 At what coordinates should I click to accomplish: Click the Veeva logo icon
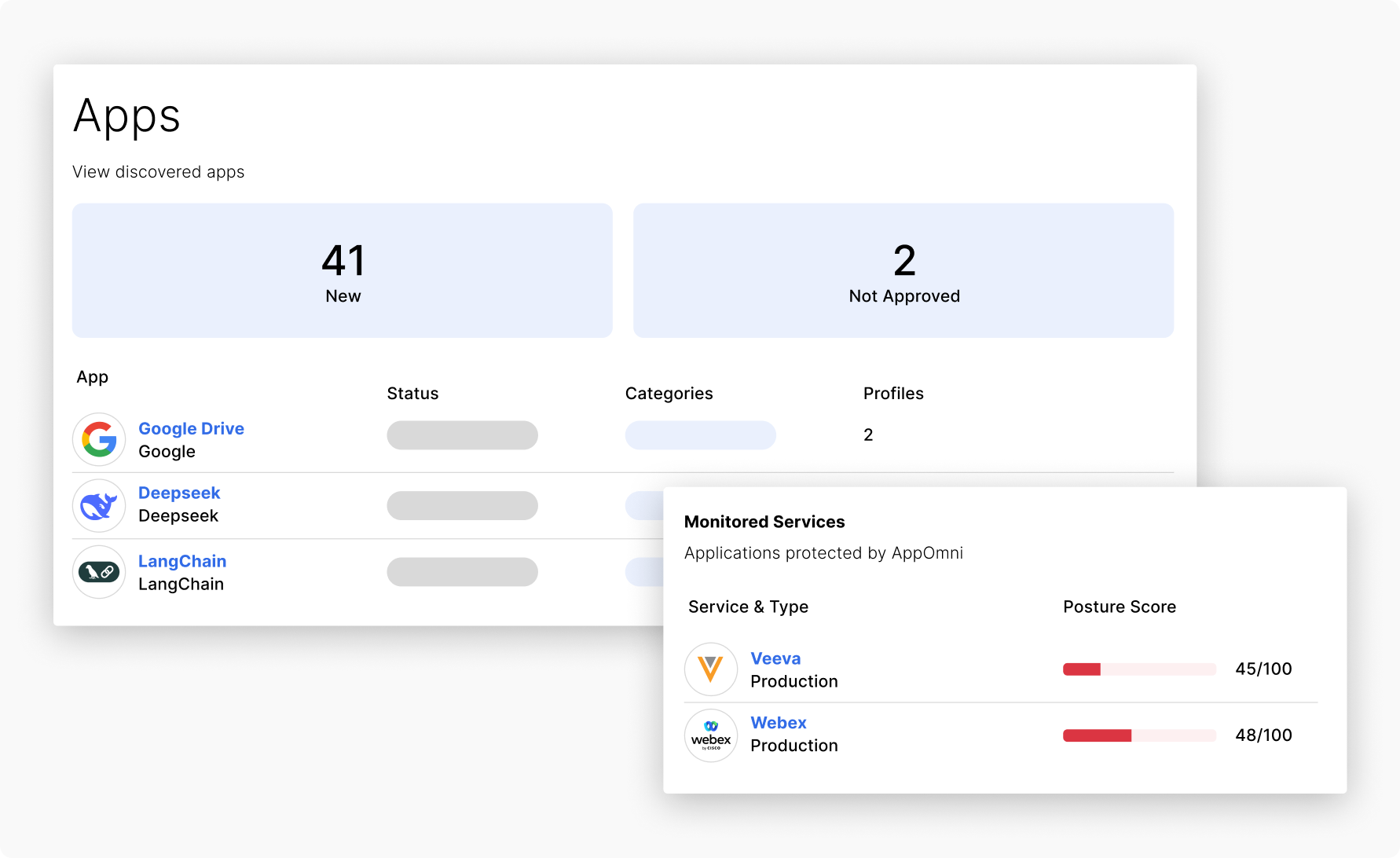[x=710, y=669]
